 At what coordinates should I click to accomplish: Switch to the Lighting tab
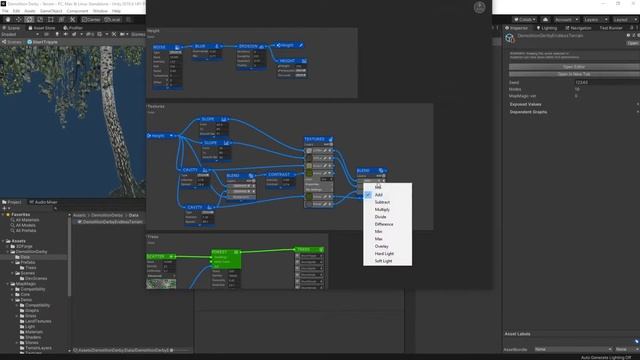pos(547,28)
